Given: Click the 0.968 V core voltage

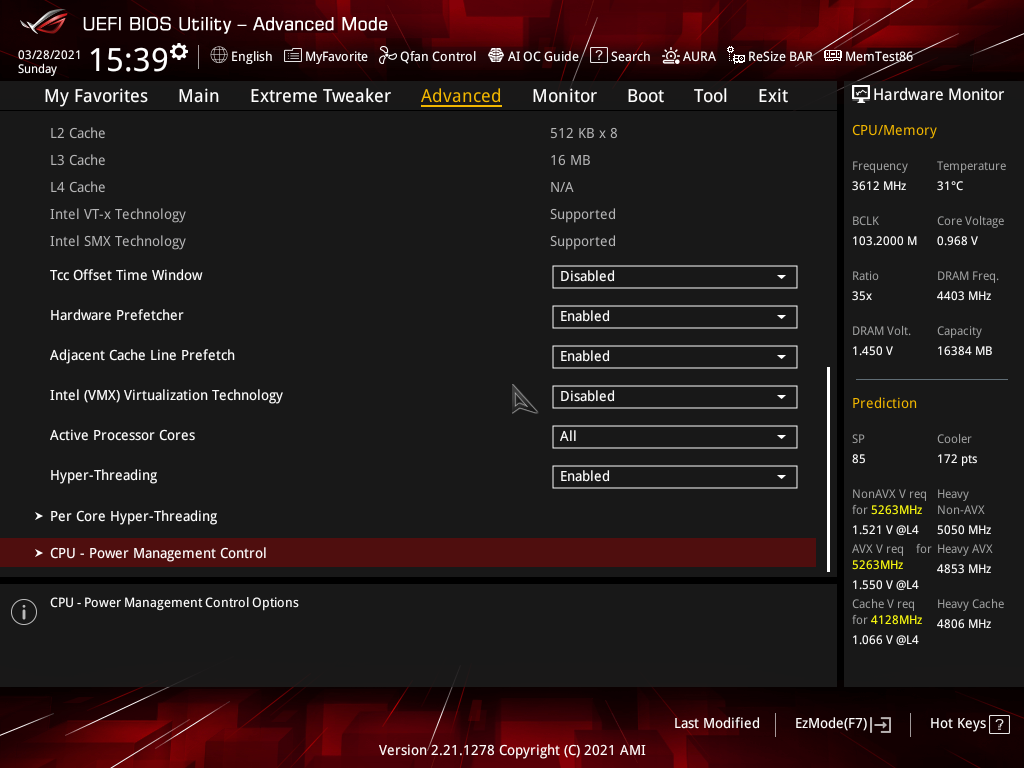Looking at the screenshot, I should 957,241.
